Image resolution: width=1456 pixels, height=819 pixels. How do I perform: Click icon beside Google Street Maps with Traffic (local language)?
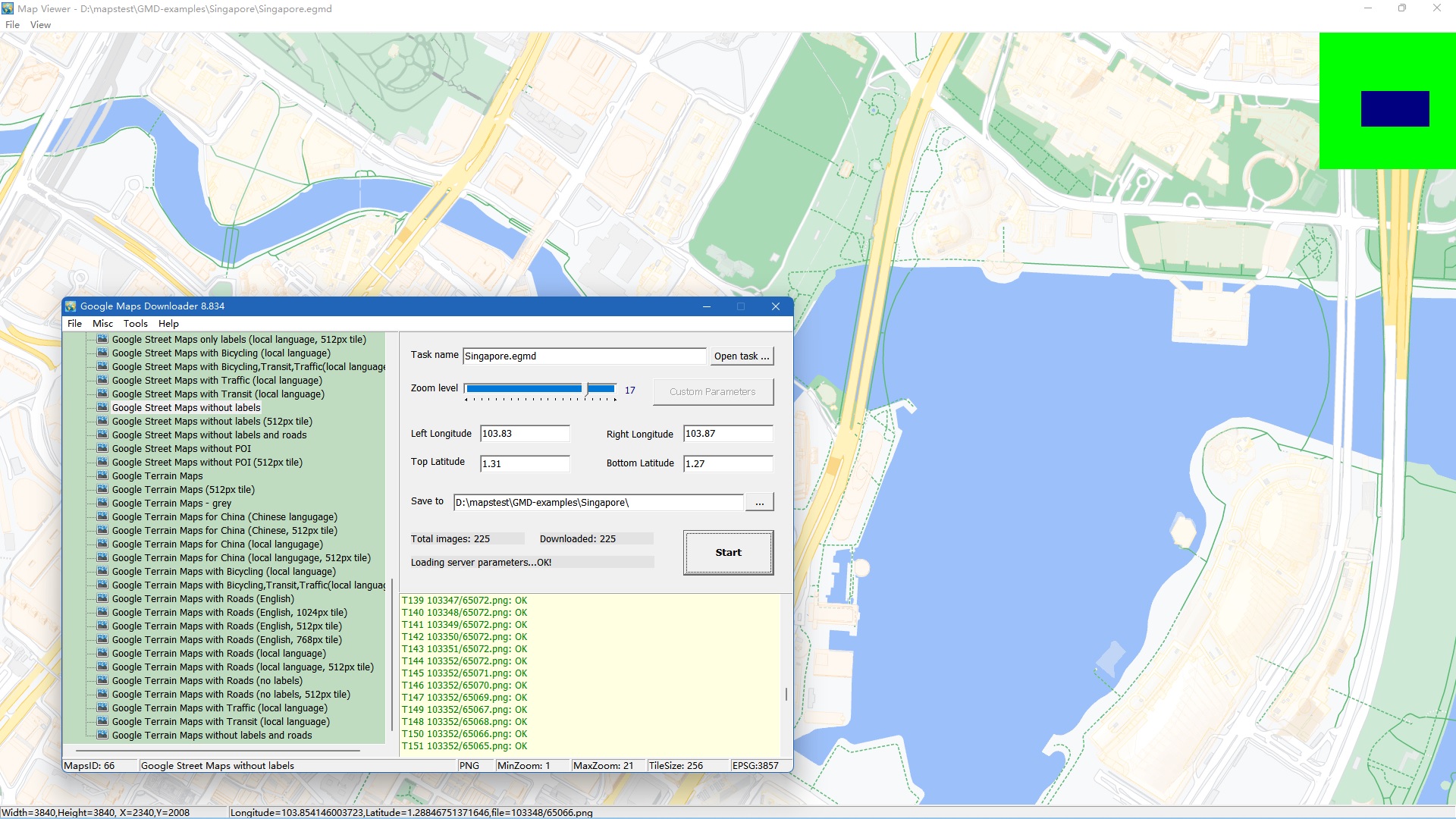coord(102,380)
